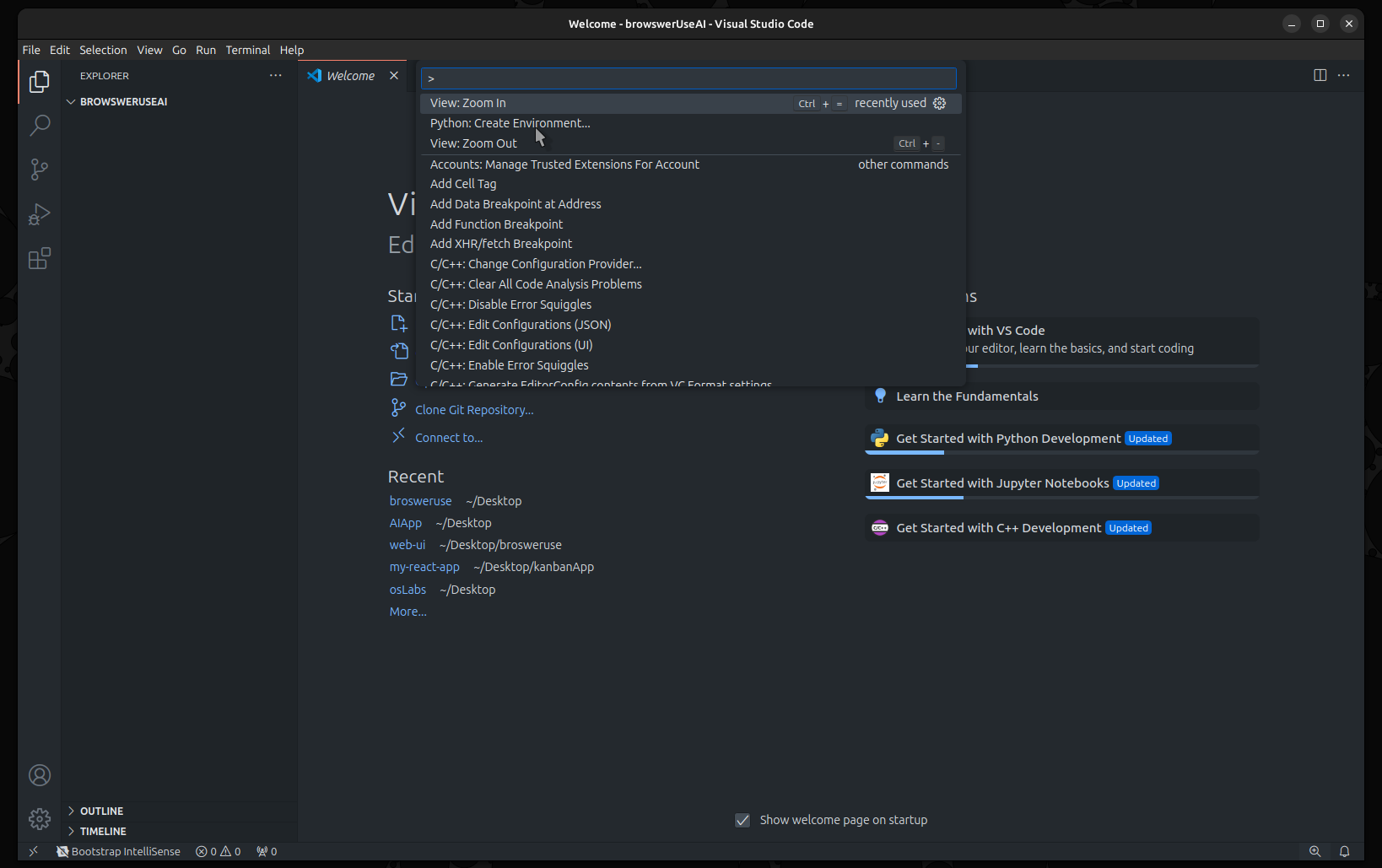Click the Python logo walkthrough icon
Image resolution: width=1382 pixels, height=868 pixels.
pos(880,438)
